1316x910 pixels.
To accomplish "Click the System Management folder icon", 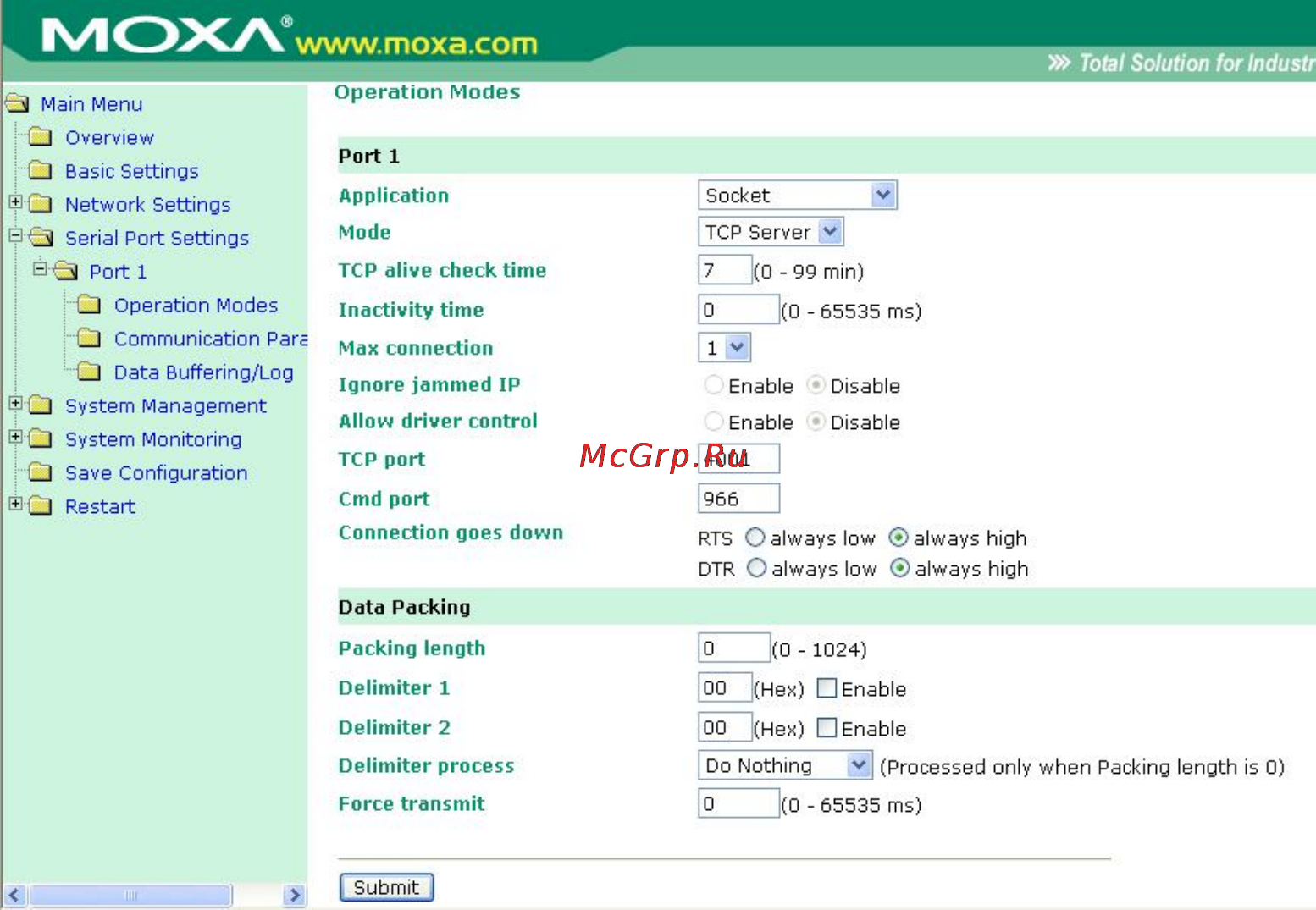I will click(x=41, y=405).
